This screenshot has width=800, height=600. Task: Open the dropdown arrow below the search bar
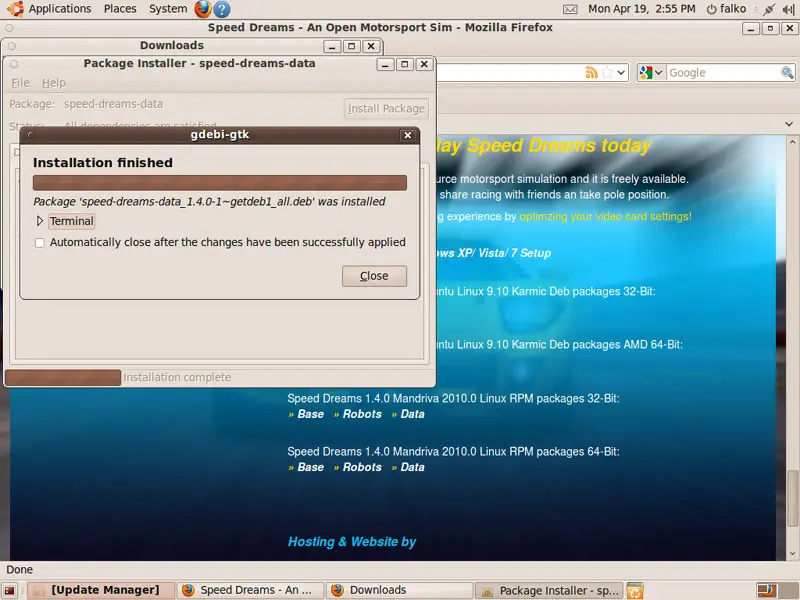coord(789,124)
